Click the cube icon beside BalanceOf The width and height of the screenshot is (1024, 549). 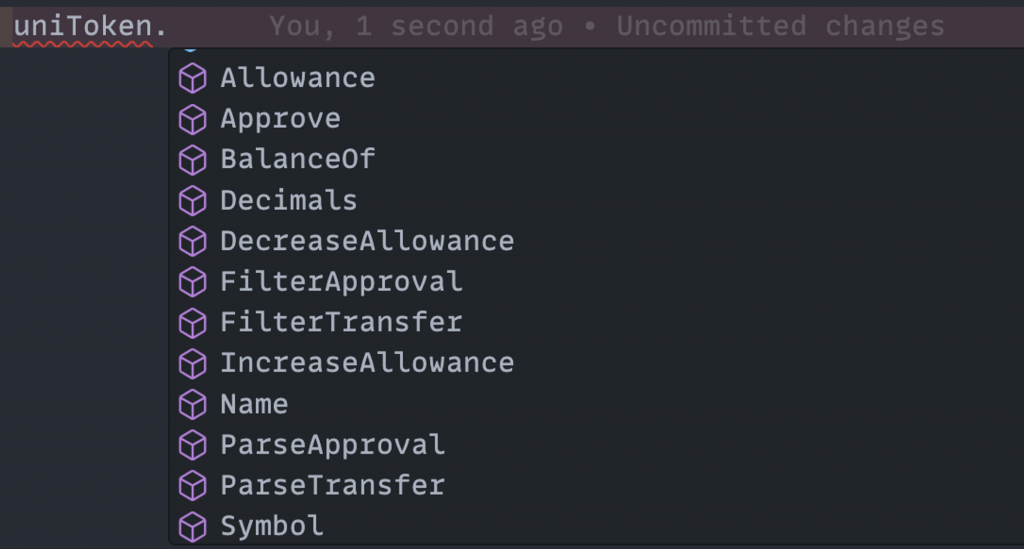(193, 161)
